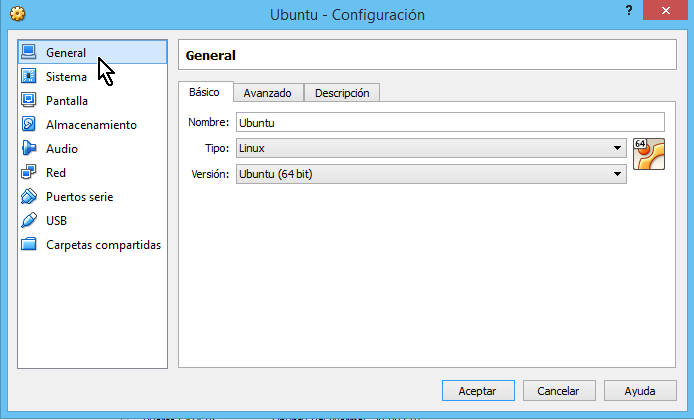
Task: Click the Sistema chip icon
Action: (x=29, y=76)
